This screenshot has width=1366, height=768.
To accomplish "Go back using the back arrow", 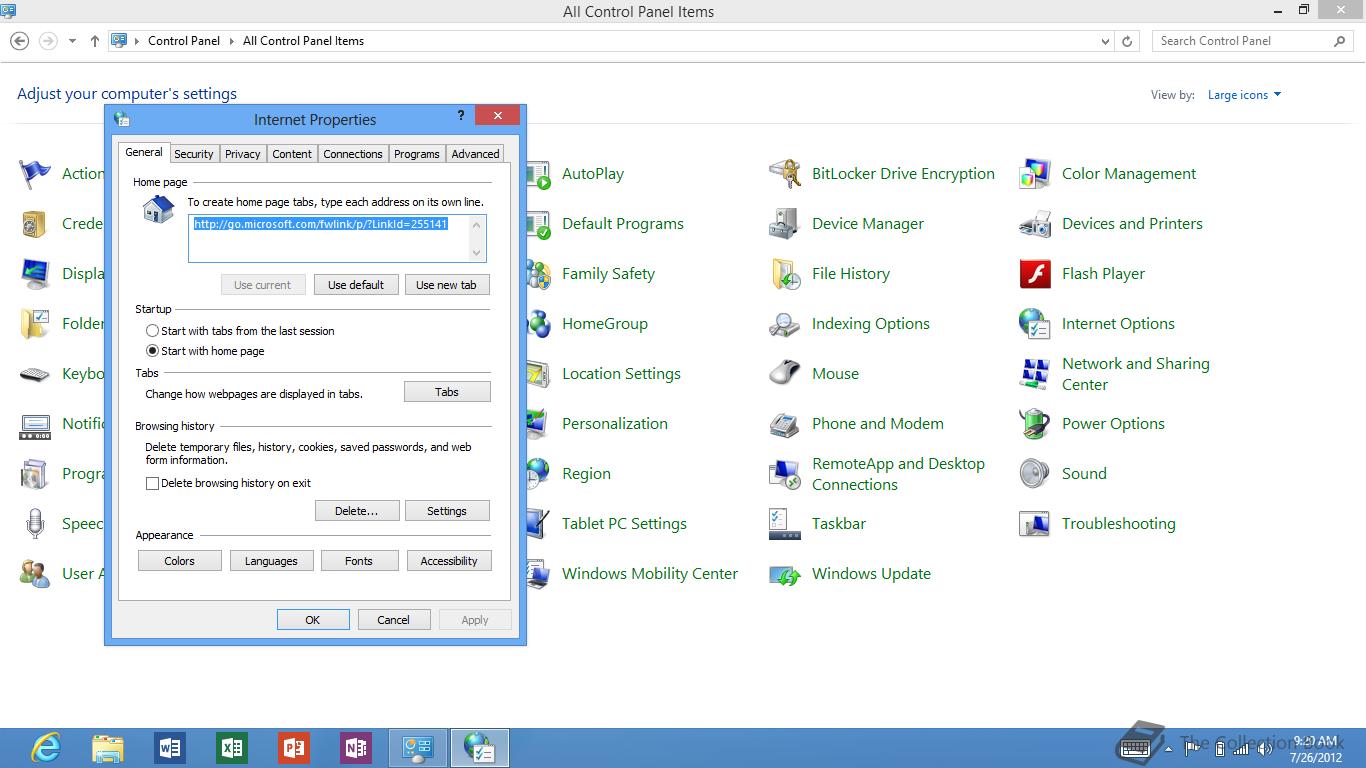I will [20, 41].
